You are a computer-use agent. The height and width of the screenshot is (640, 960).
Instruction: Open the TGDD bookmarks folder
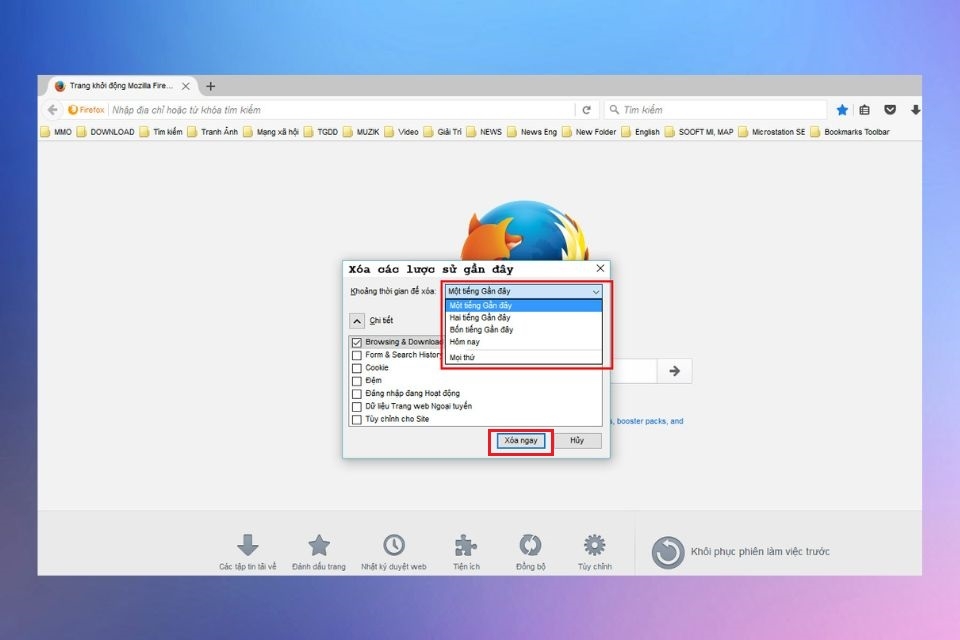pyautogui.click(x=321, y=132)
